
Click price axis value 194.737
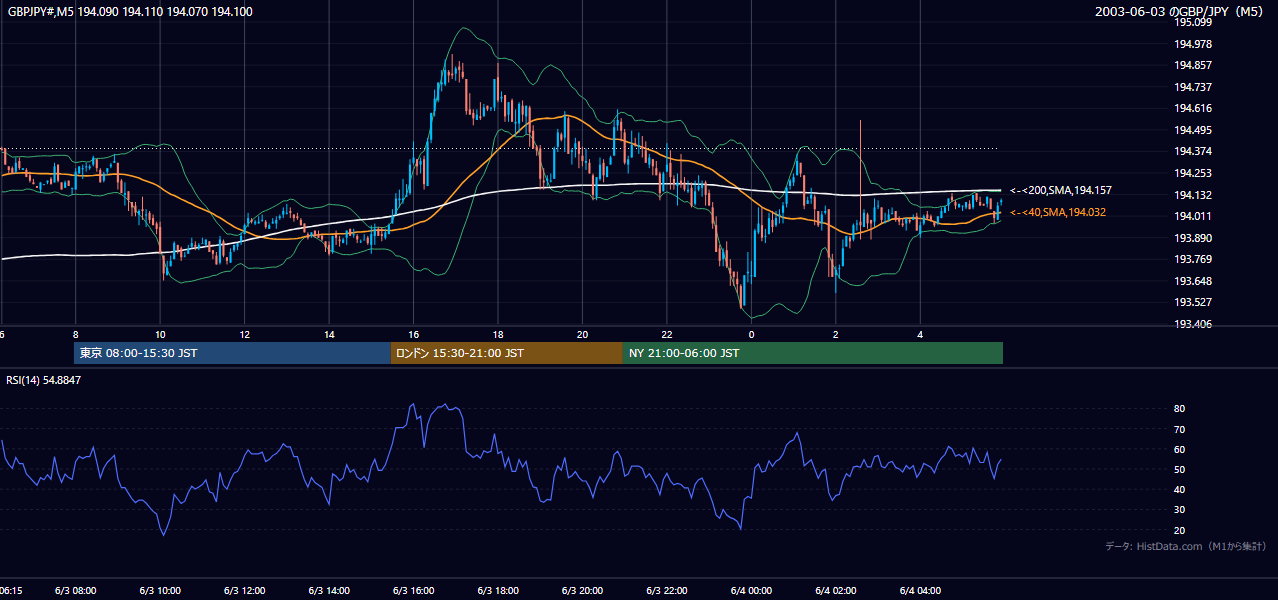tap(1193, 87)
